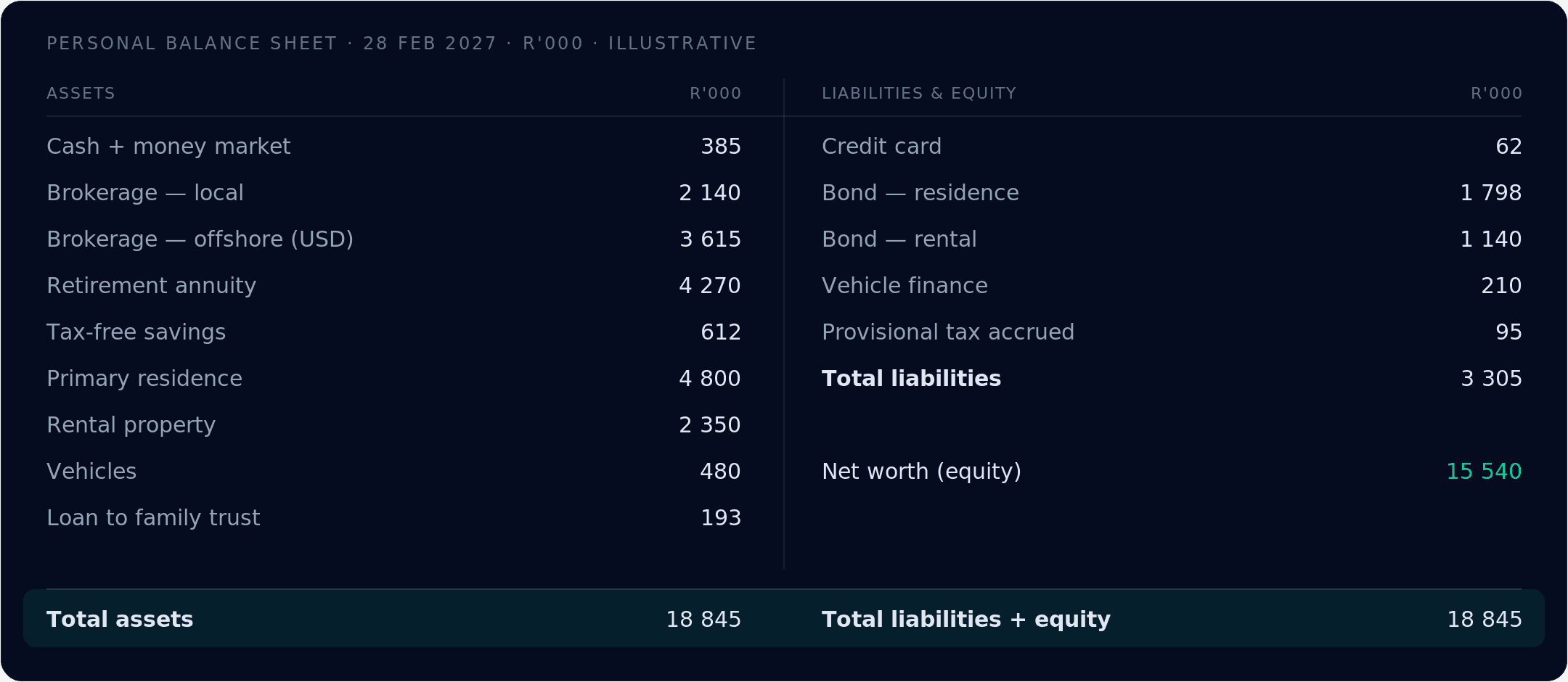The image size is (1568, 682).
Task: Click the value 4 270
Action: point(710,286)
